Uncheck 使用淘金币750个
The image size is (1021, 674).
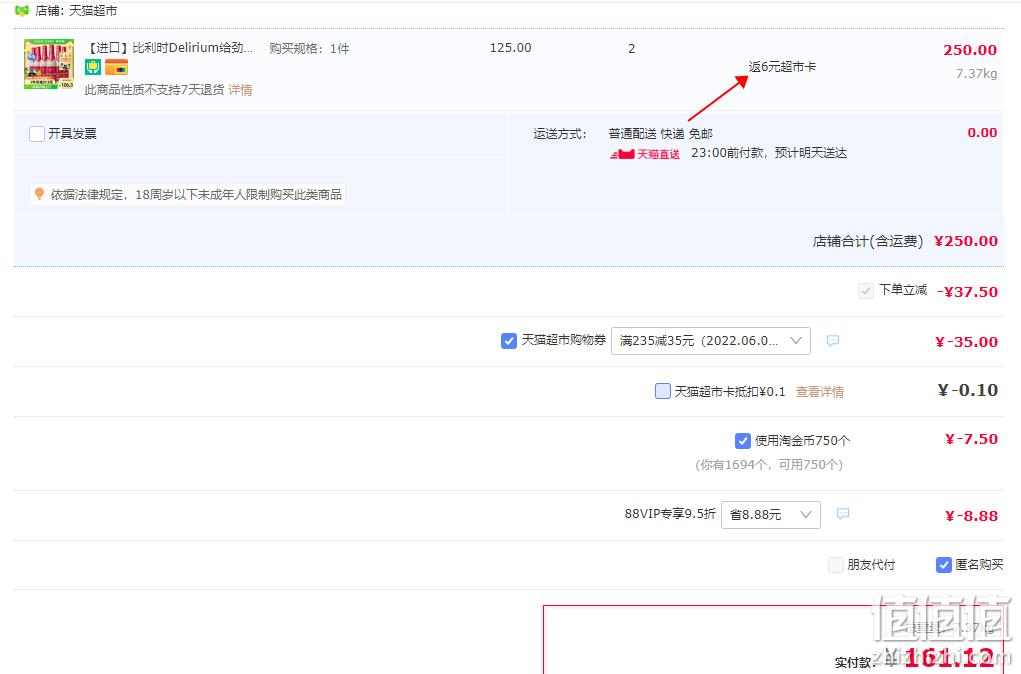[x=742, y=441]
